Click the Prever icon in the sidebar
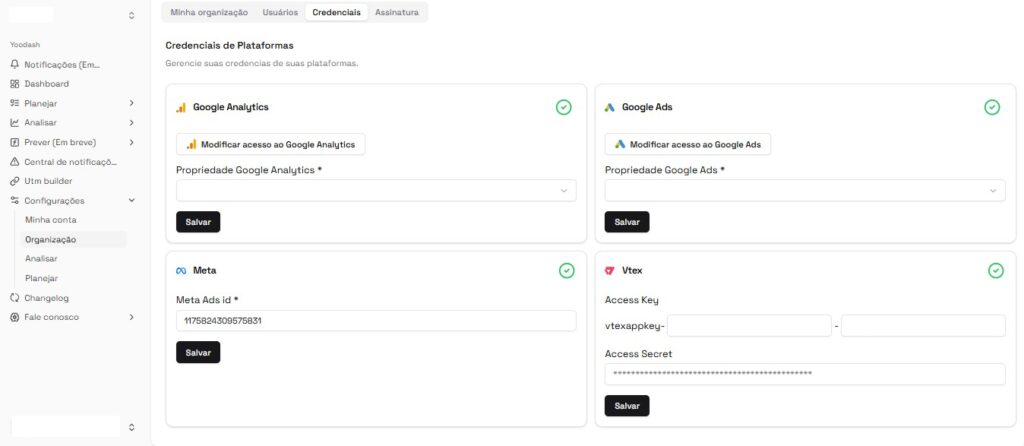This screenshot has width=1024, height=446. pyautogui.click(x=15, y=142)
